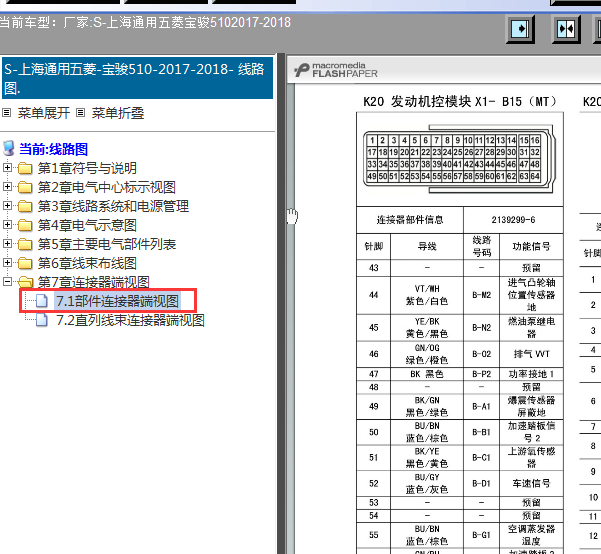The width and height of the screenshot is (601, 554).
Task: Click the collapse-both-arrows panel button in toolbar
Action: point(566,29)
